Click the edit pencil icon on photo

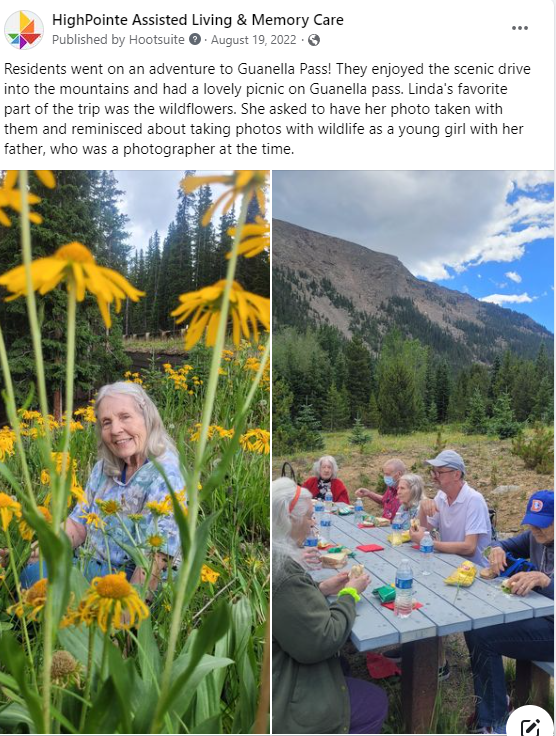point(530,726)
